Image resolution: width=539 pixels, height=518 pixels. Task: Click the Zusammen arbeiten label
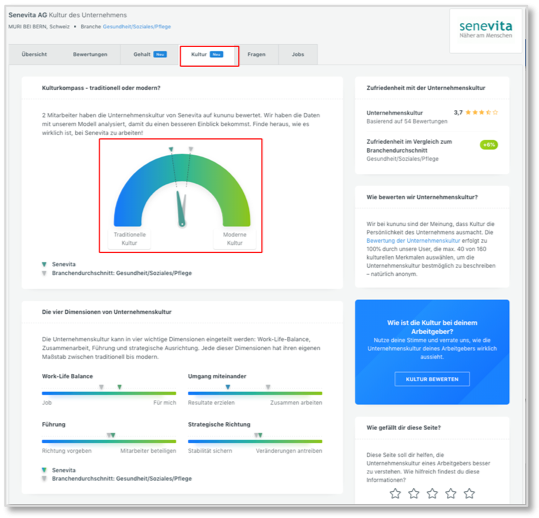(x=296, y=403)
